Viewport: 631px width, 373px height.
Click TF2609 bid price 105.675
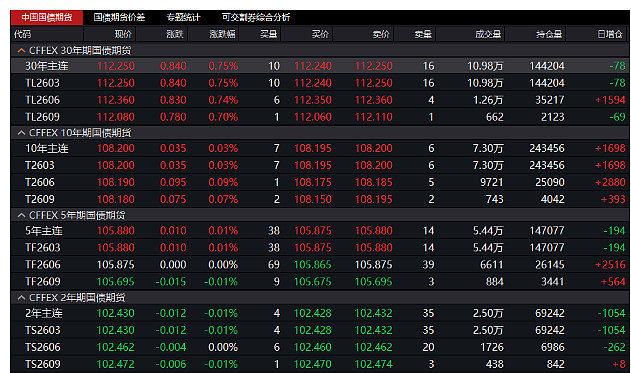(x=313, y=282)
